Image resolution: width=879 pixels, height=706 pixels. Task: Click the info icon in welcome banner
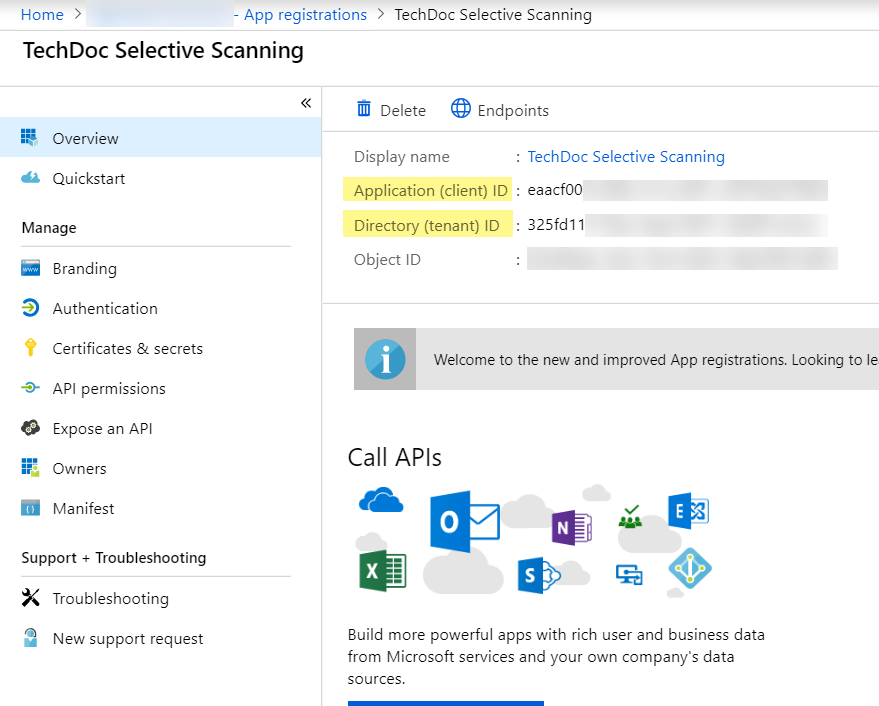point(385,360)
